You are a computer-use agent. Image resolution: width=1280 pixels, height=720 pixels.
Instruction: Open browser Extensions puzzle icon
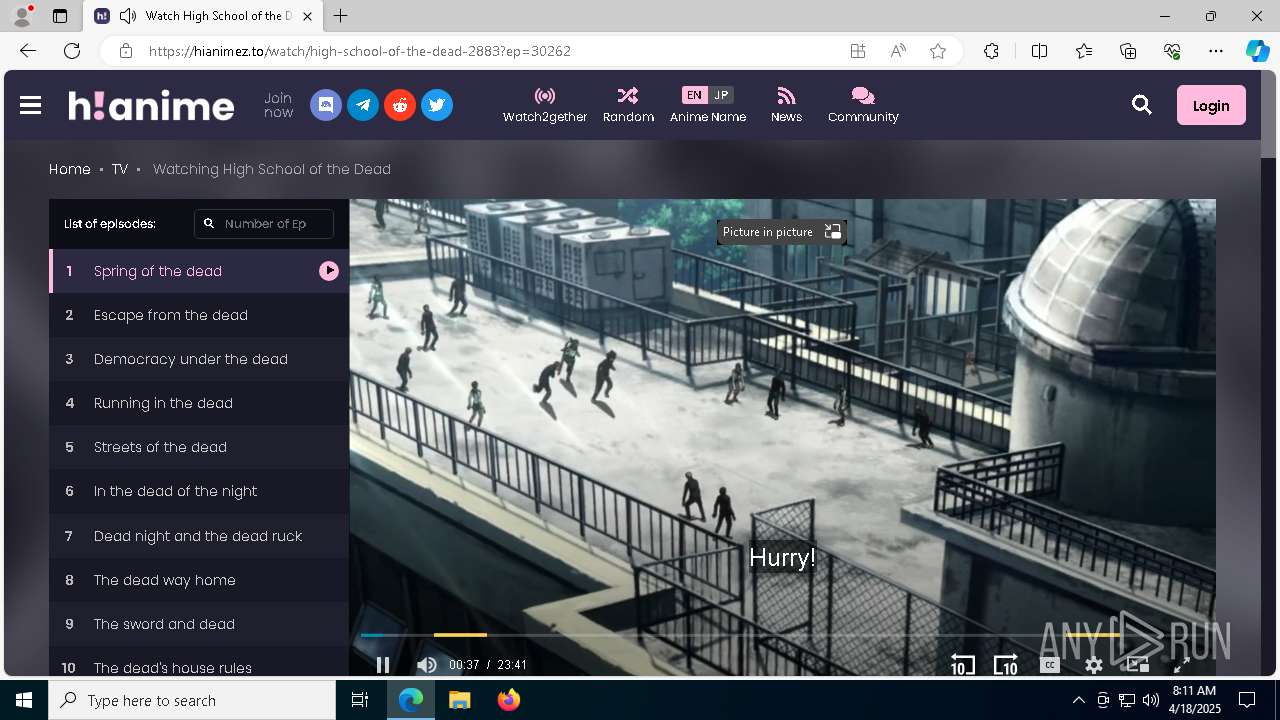pos(991,51)
